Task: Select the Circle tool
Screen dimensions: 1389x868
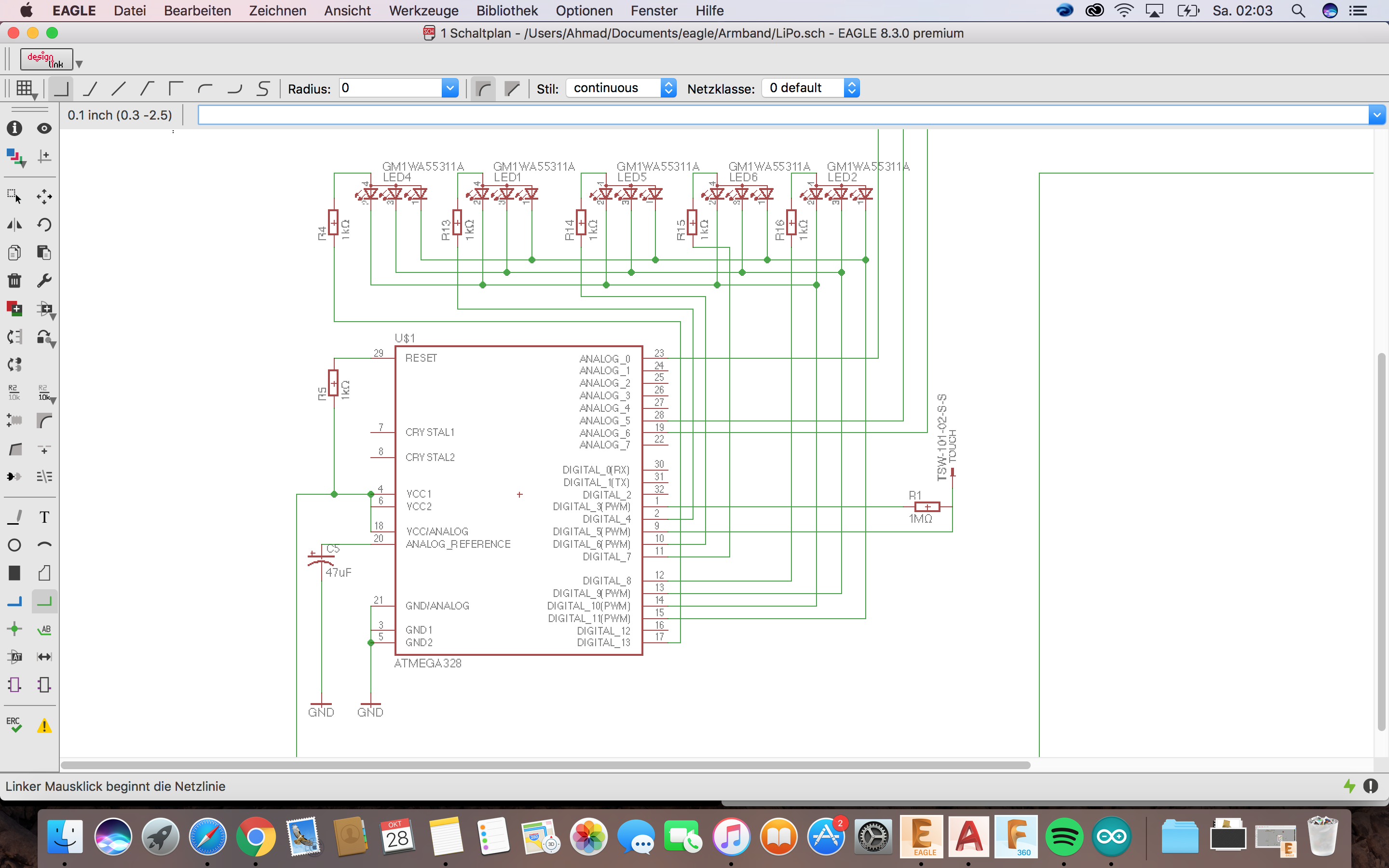Action: tap(14, 545)
